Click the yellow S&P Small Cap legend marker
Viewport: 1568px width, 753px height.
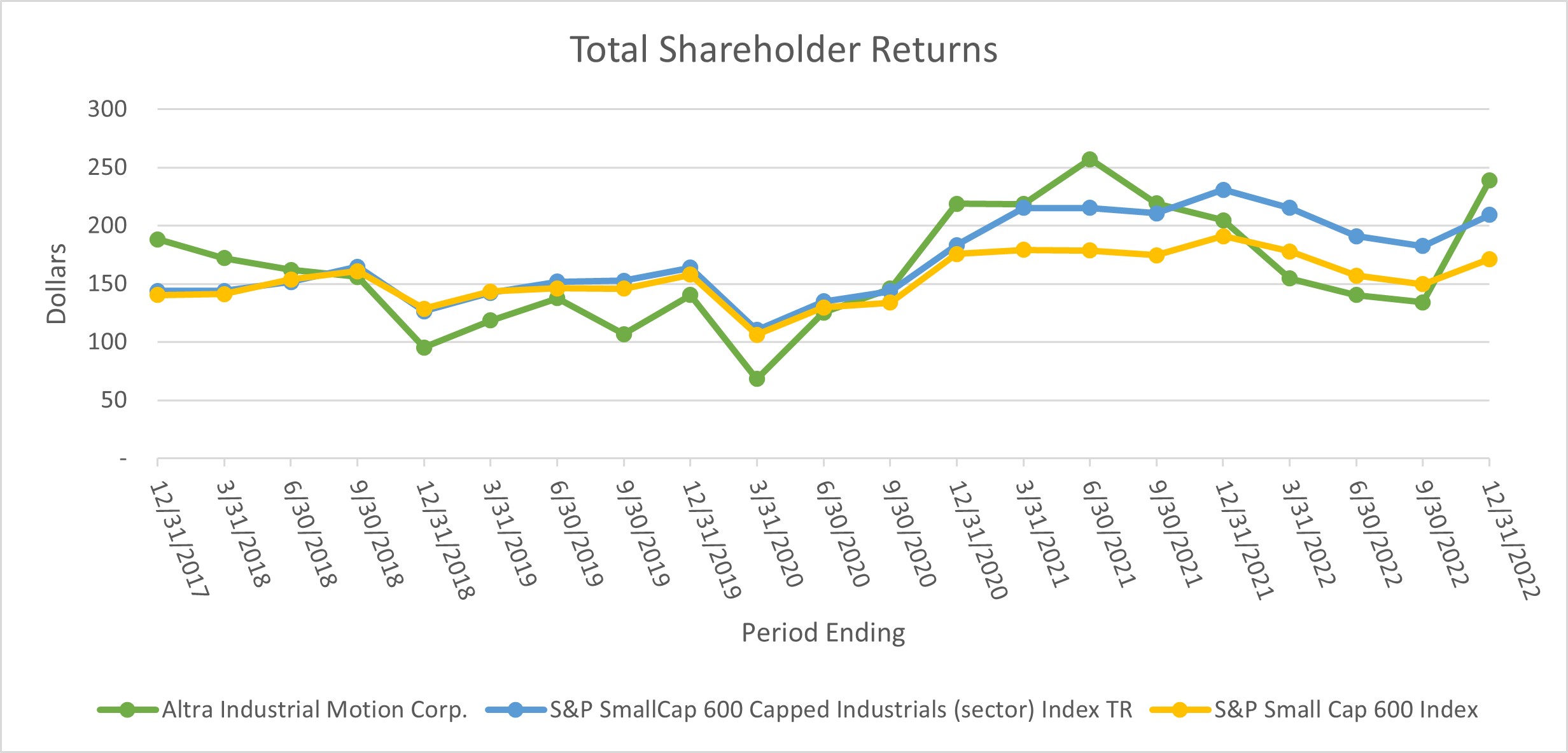pos(1180,710)
